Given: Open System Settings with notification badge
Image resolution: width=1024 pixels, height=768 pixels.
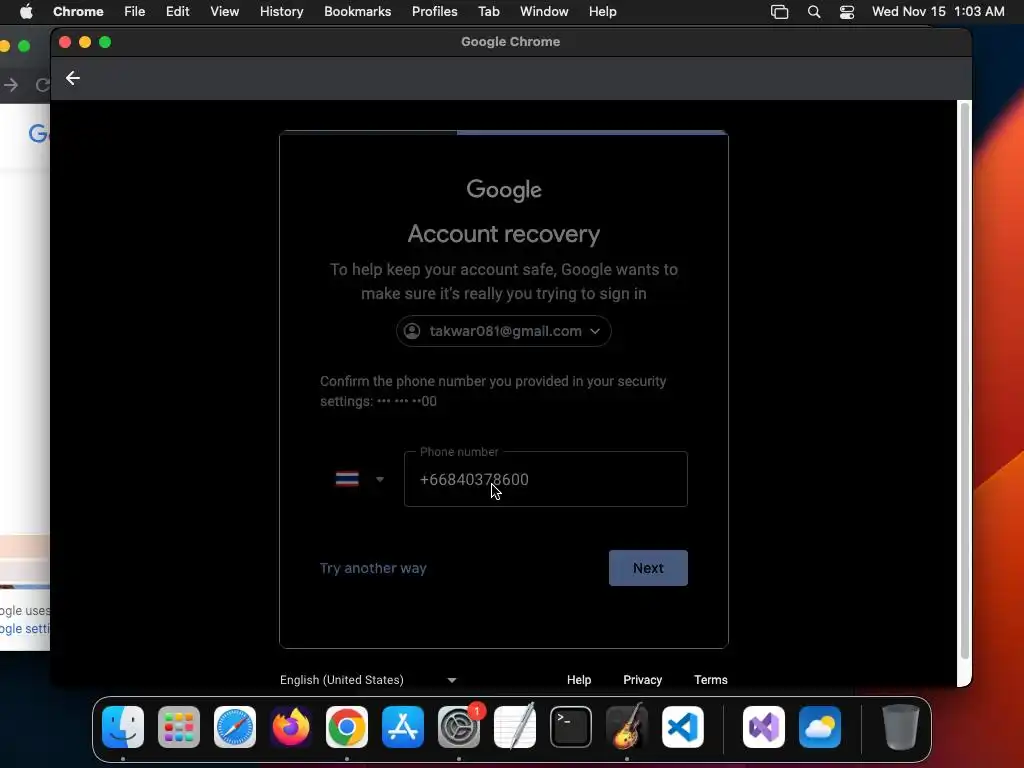Looking at the screenshot, I should (x=459, y=727).
